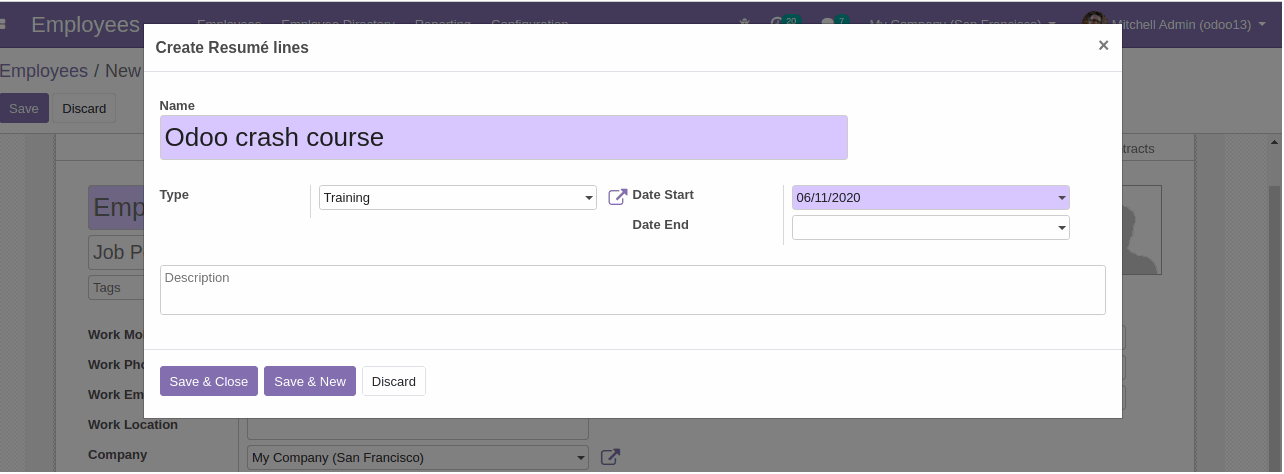Open the Date Start picker field

[930, 198]
